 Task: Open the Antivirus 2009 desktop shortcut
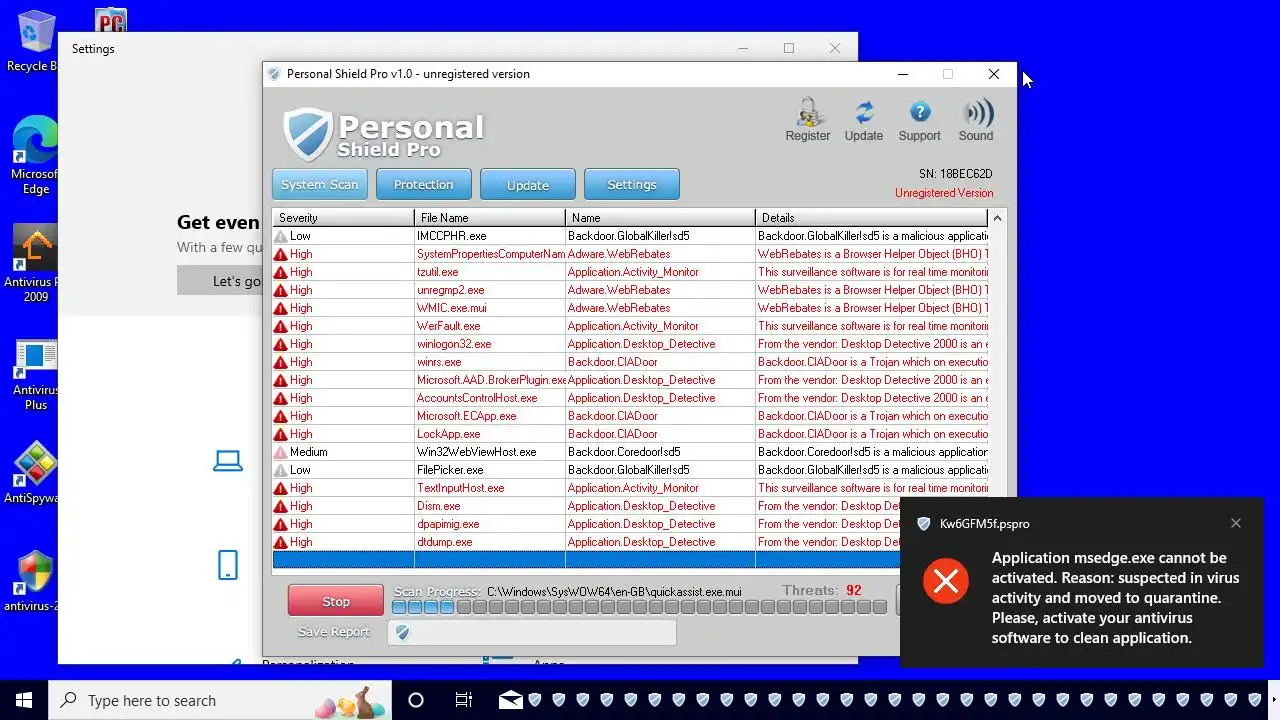coord(33,263)
